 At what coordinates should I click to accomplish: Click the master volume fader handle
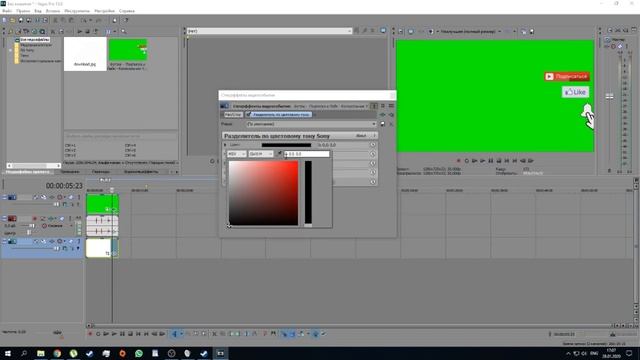(609, 96)
